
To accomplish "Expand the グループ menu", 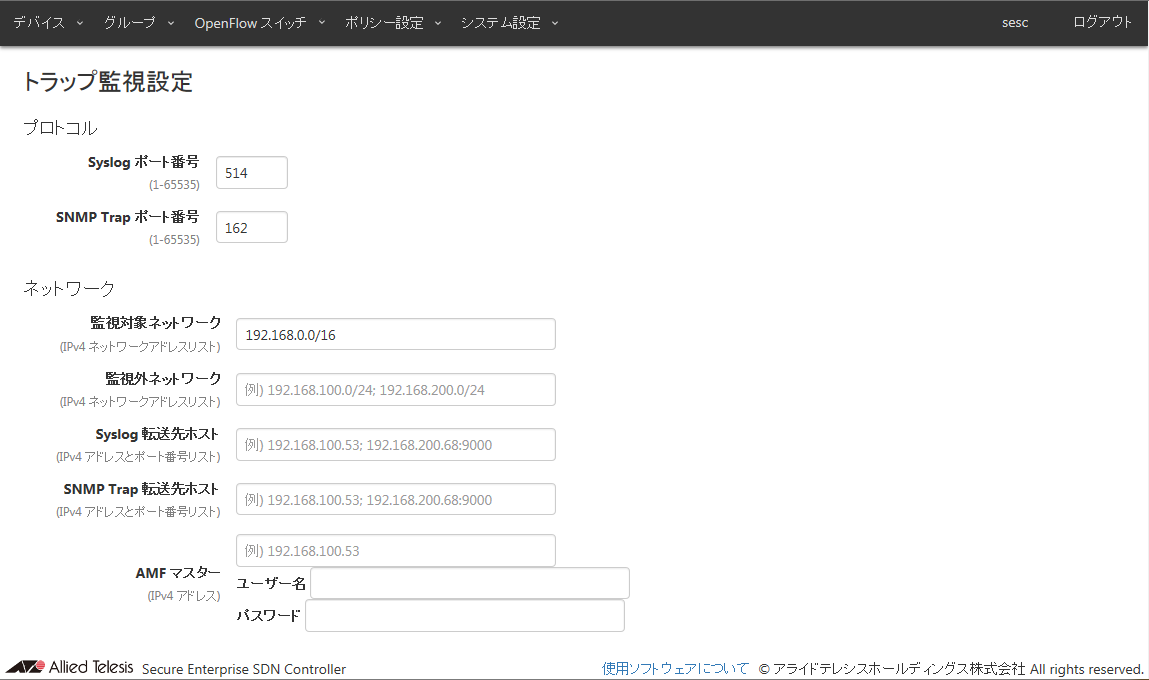I will [138, 23].
